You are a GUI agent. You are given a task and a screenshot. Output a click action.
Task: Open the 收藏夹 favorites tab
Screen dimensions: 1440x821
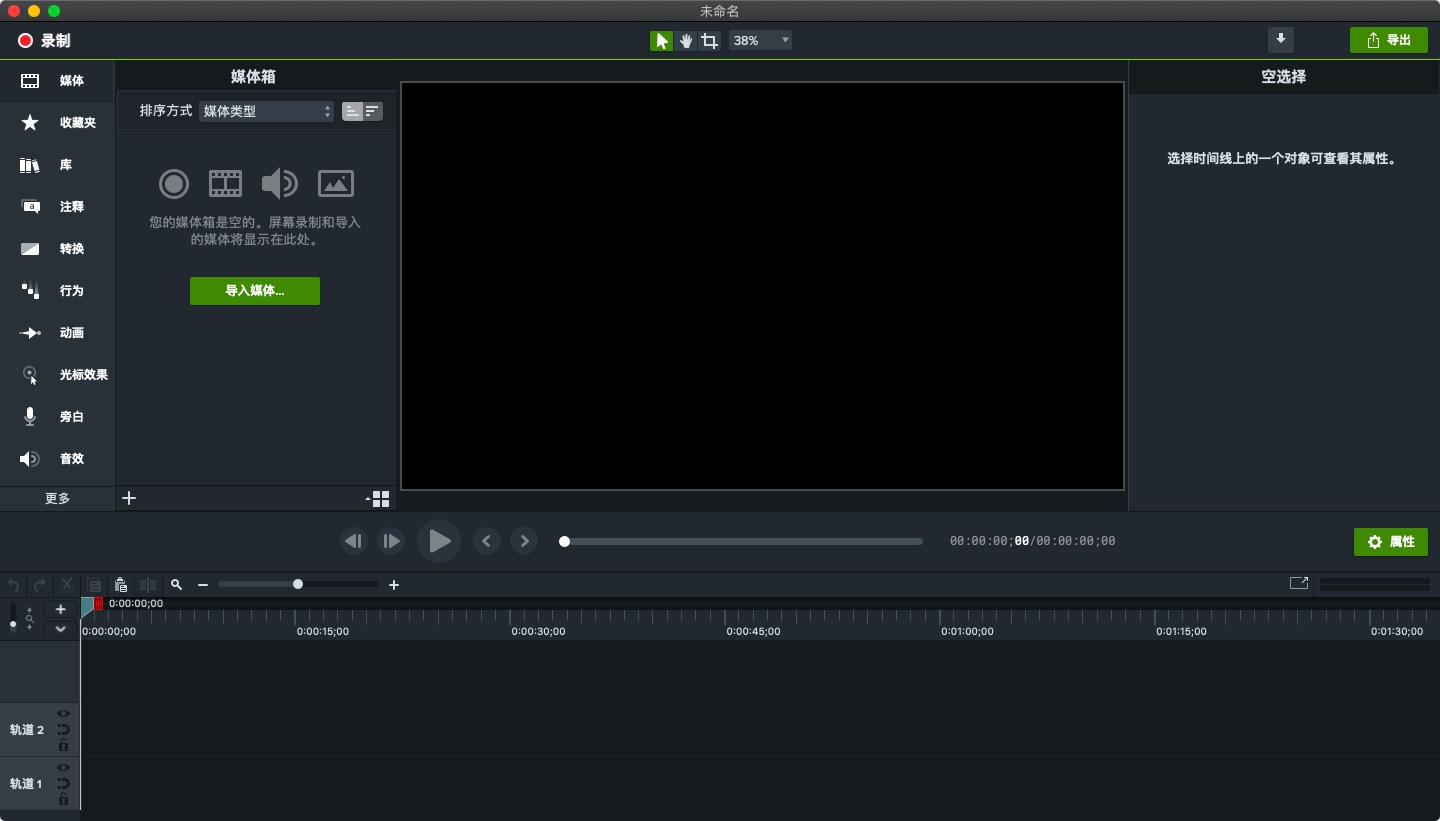(x=57, y=123)
